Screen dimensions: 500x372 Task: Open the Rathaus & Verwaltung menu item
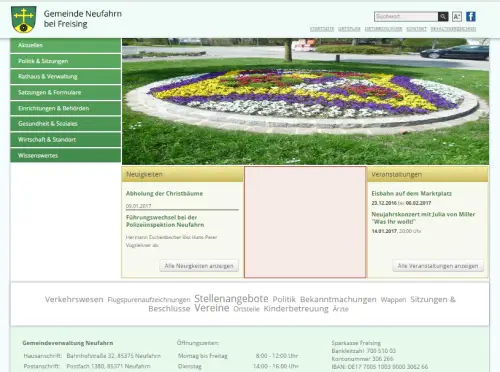coord(66,77)
